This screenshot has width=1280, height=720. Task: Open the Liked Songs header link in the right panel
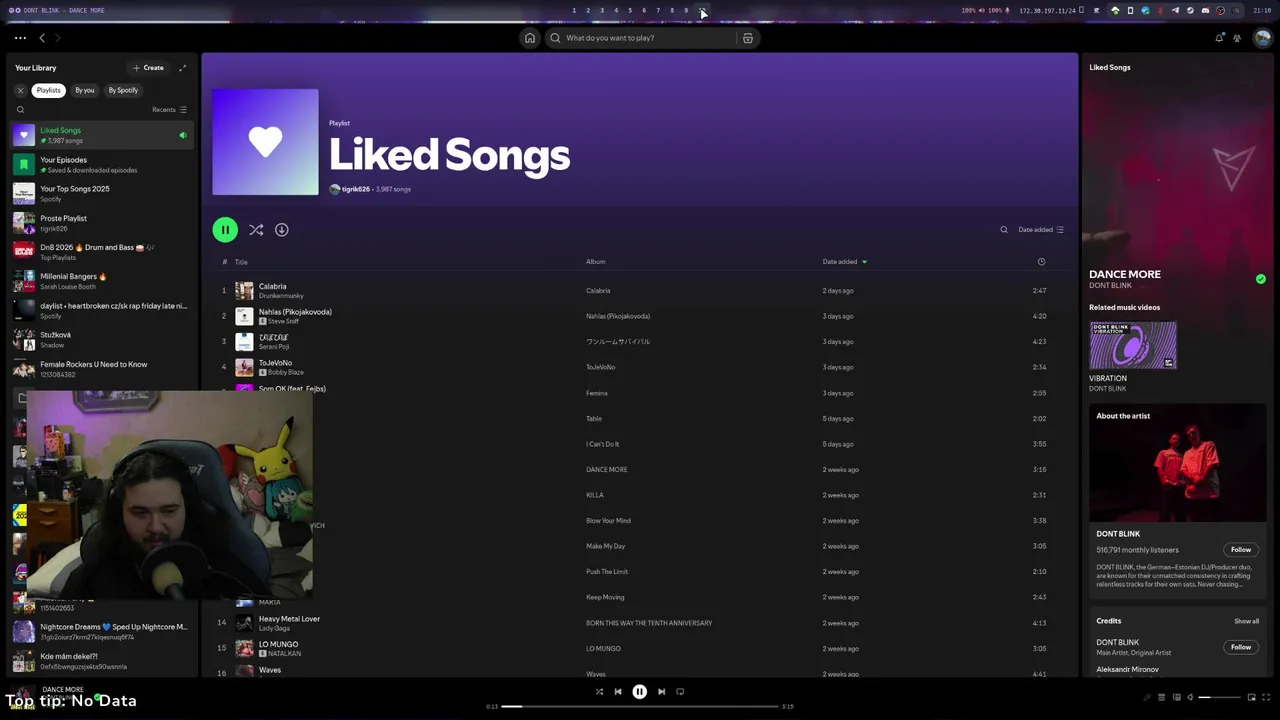coord(1110,68)
